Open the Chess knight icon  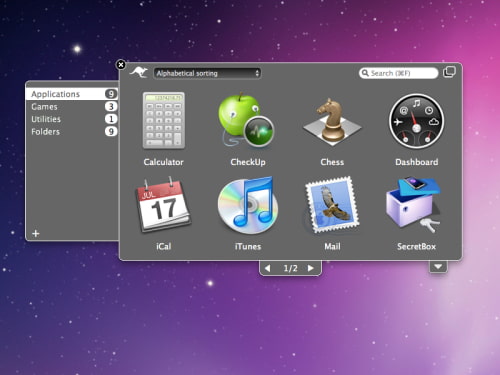[332, 121]
